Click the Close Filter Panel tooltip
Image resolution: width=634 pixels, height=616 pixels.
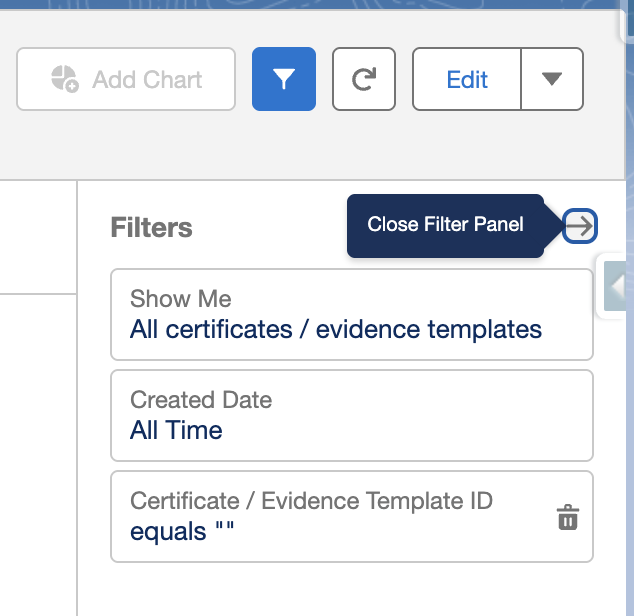(x=445, y=226)
